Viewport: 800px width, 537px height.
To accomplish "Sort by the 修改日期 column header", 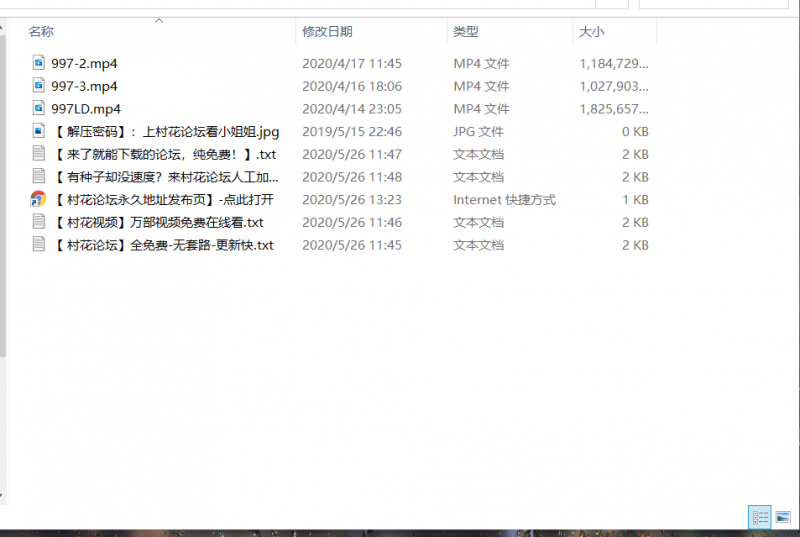I will pyautogui.click(x=327, y=32).
